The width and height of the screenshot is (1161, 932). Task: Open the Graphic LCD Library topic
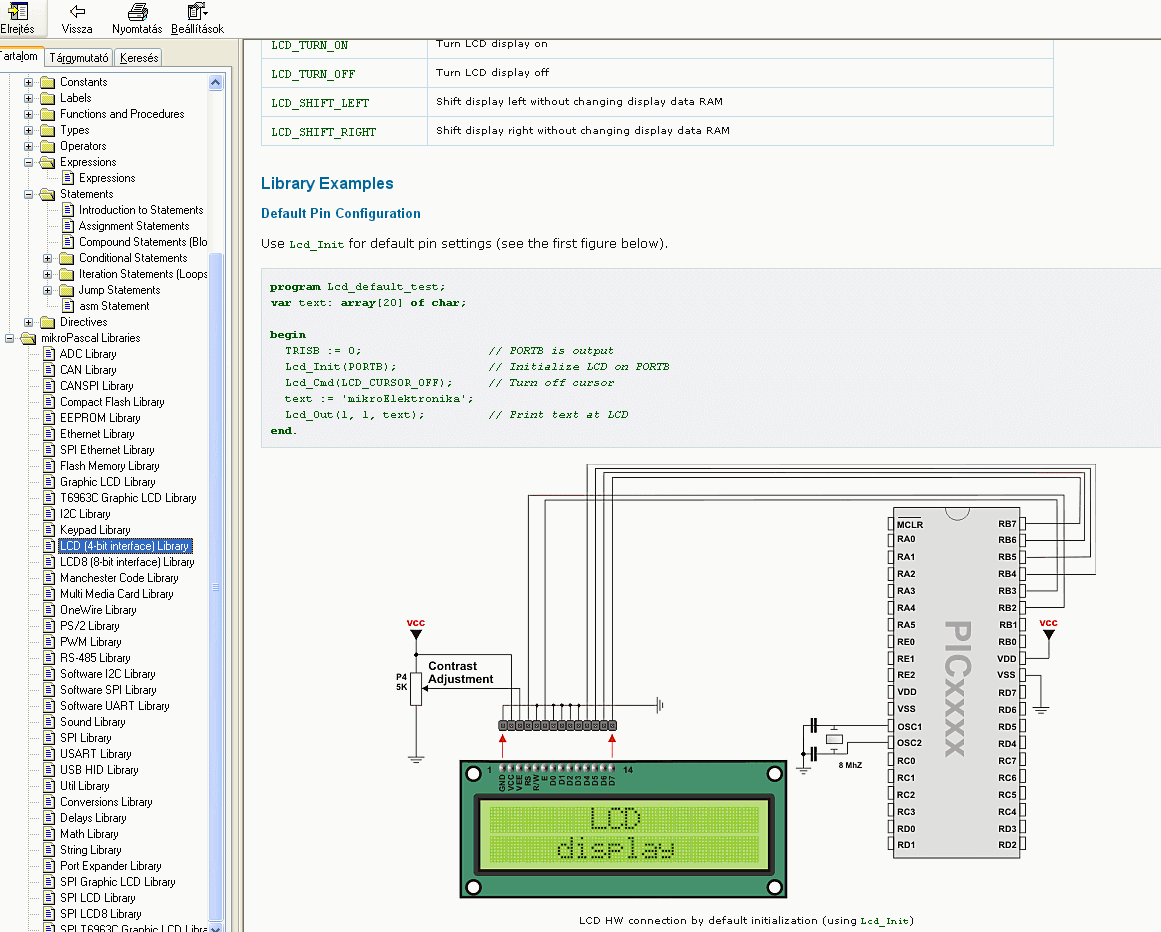[x=107, y=482]
